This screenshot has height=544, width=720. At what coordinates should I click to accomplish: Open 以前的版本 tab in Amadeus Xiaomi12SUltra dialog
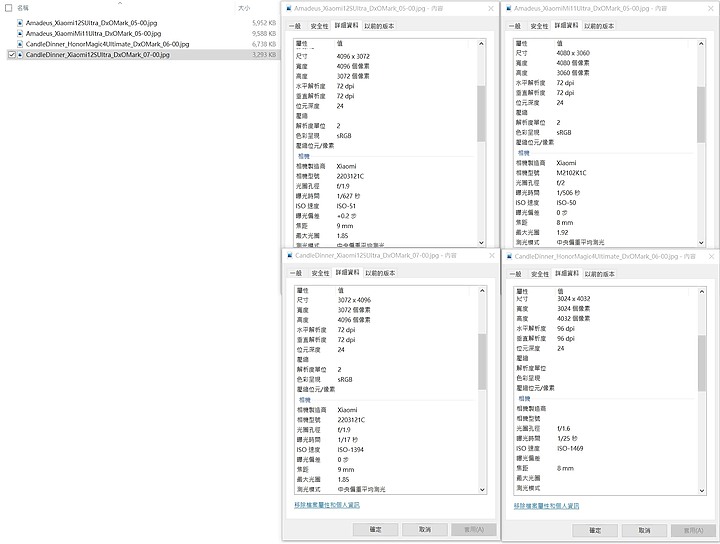(x=379, y=26)
